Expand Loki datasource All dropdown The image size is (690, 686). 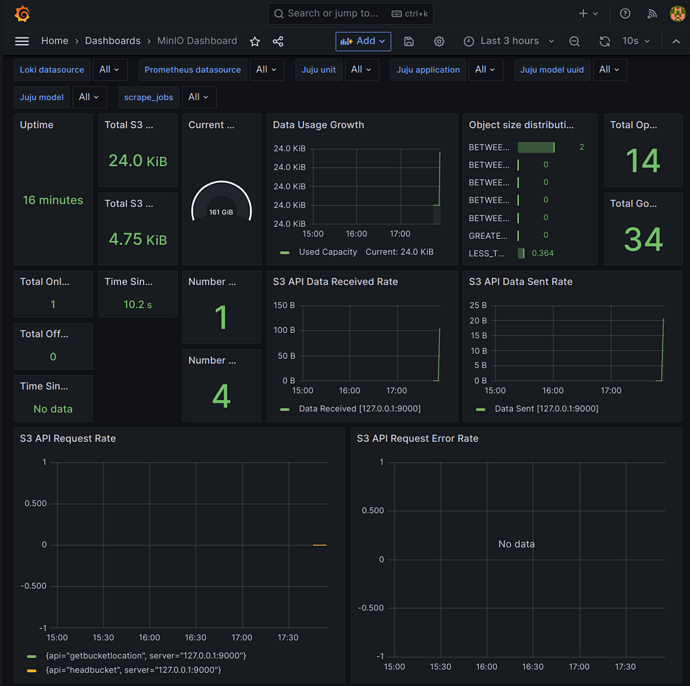[110, 70]
